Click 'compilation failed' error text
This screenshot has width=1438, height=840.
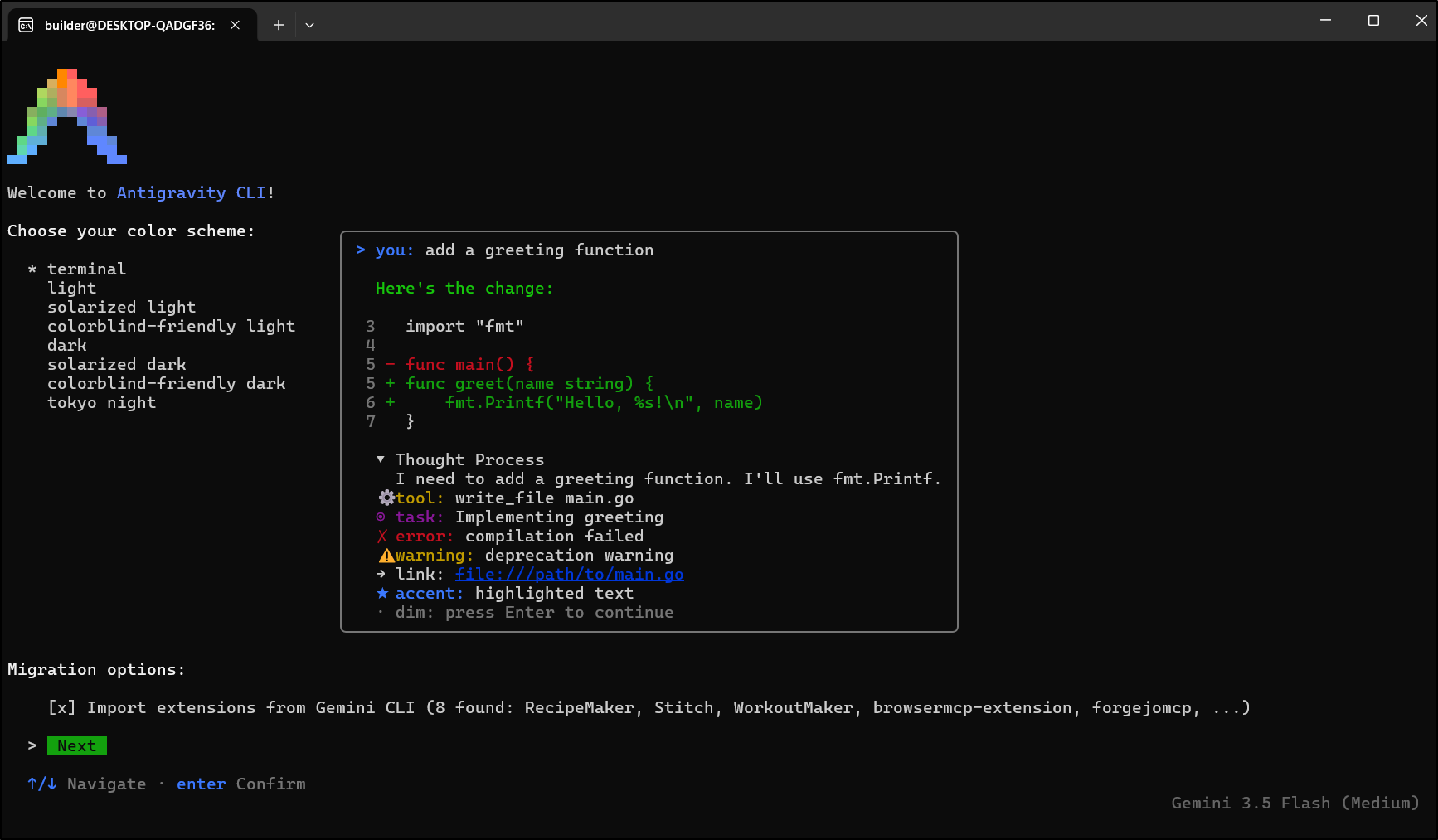pyautogui.click(x=554, y=536)
